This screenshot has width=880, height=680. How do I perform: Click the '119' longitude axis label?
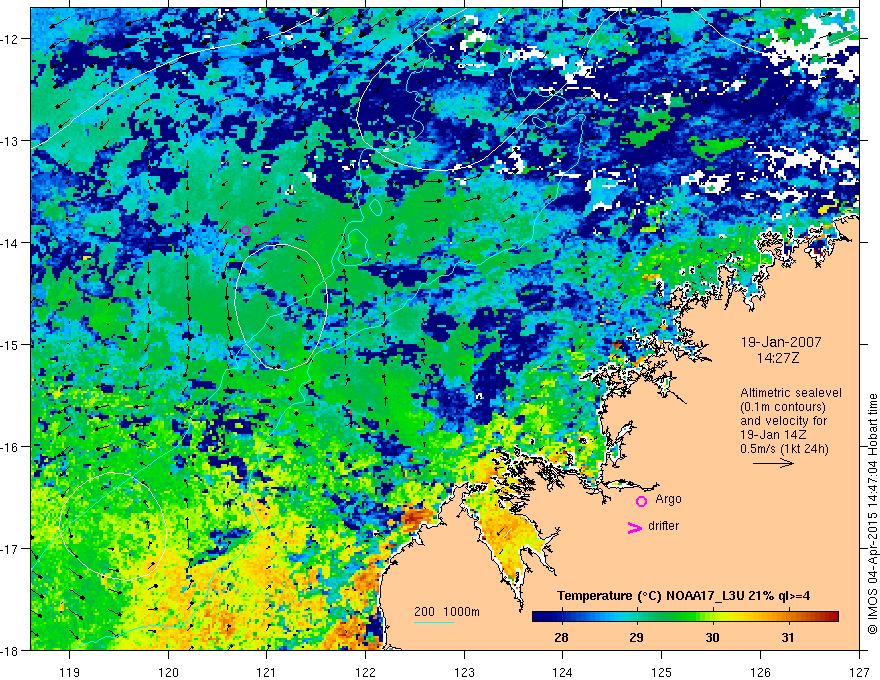click(x=70, y=672)
